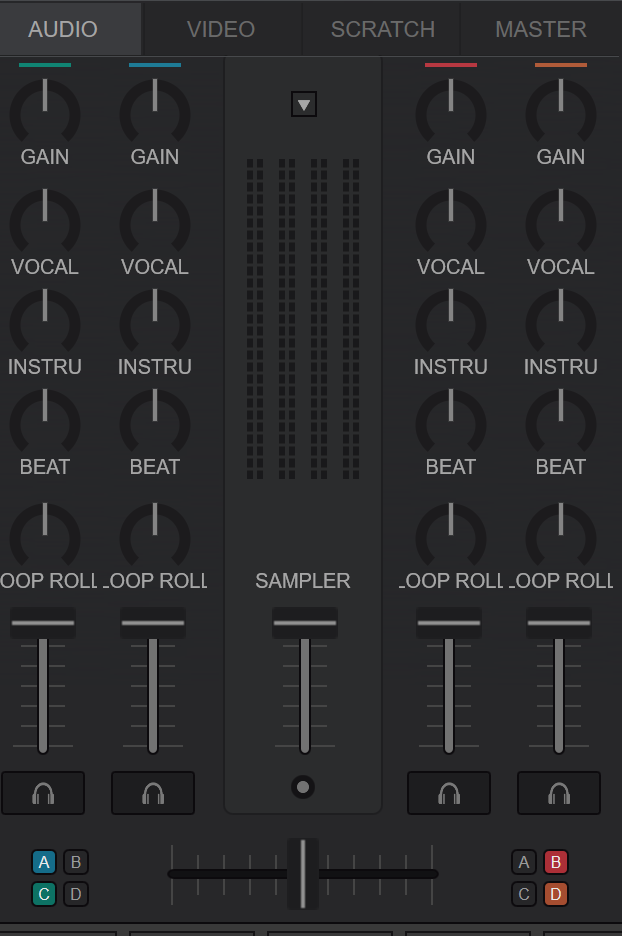
Task: Toggle headphone cue on blue deck
Action: coord(153,793)
